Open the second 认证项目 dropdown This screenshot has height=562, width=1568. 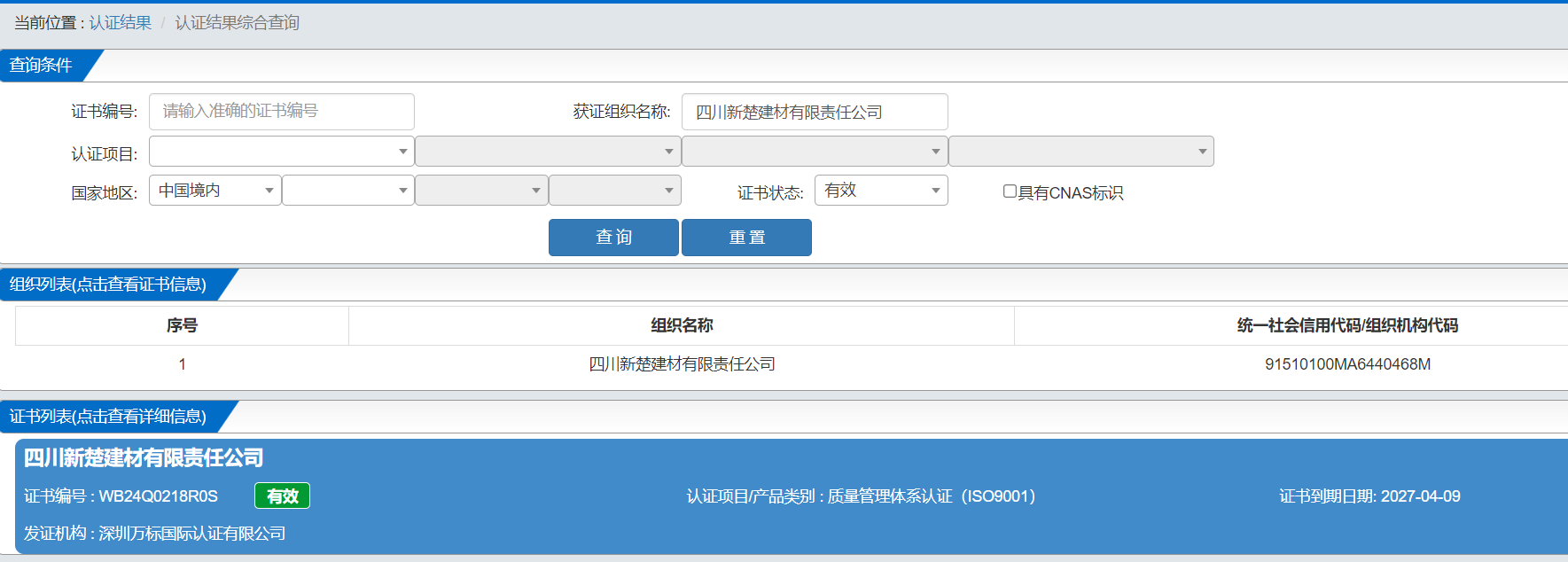click(x=548, y=152)
